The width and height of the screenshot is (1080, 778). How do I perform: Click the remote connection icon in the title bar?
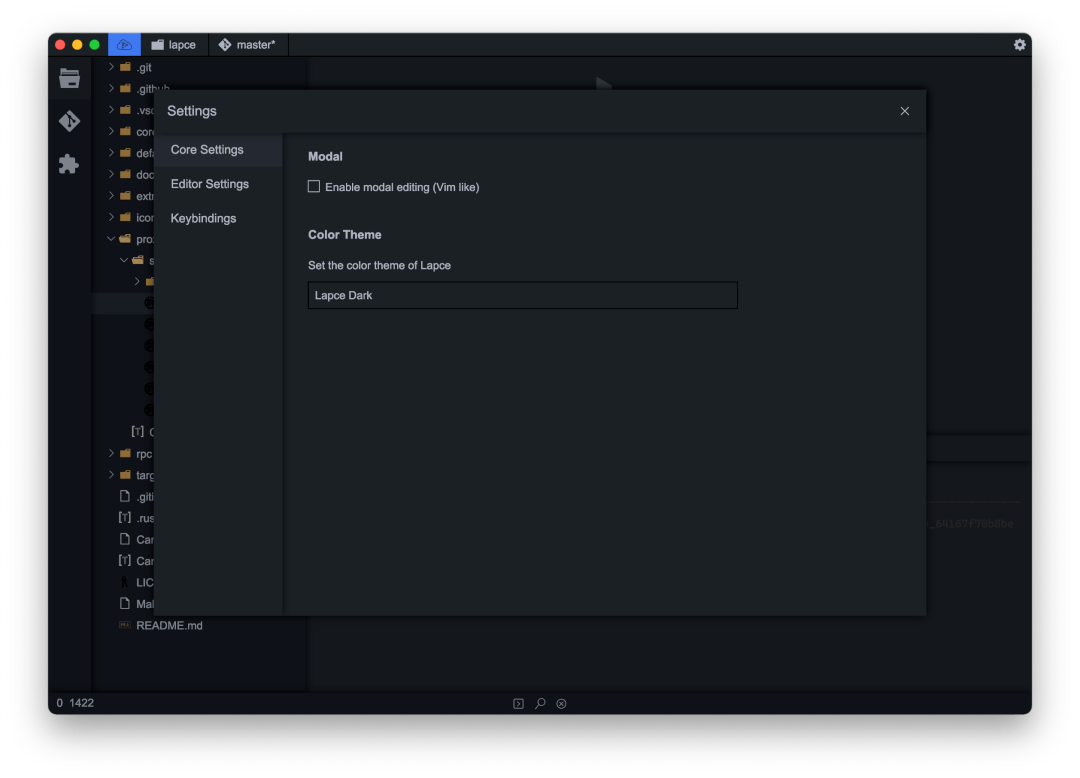(123, 44)
